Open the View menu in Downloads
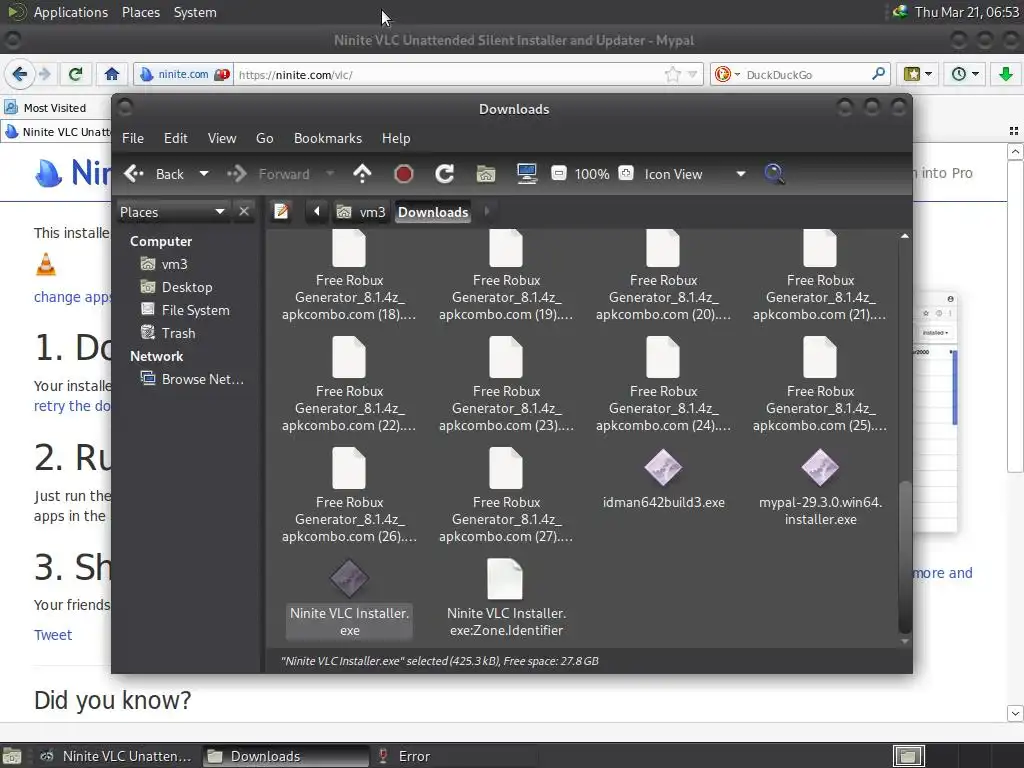Screen dimensions: 1024x768 point(222,138)
